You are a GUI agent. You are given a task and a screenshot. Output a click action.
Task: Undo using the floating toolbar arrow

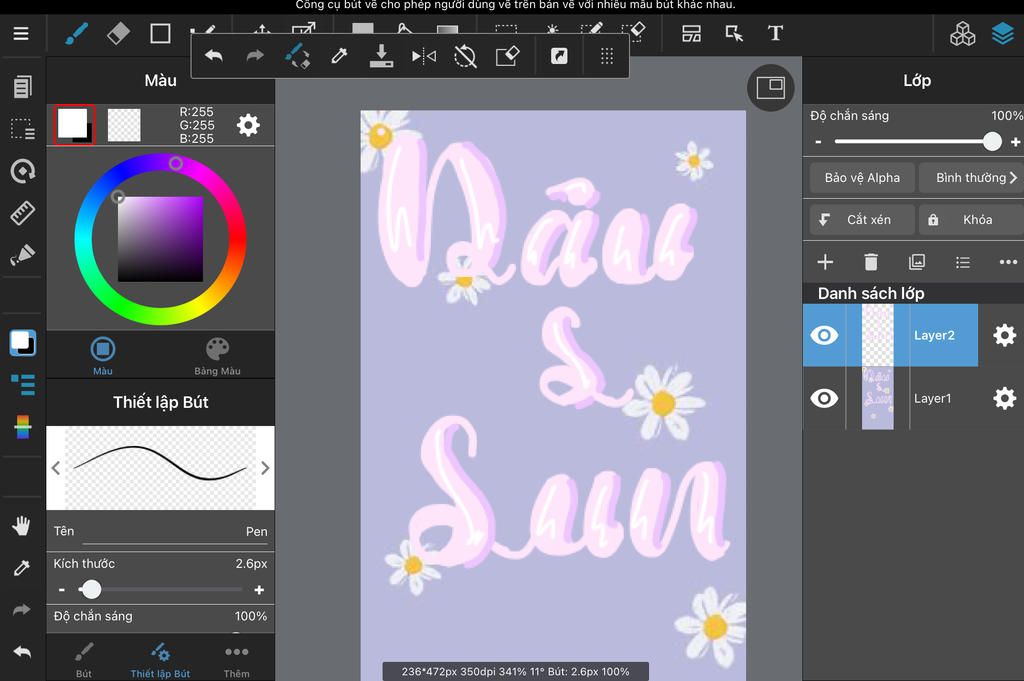(214, 56)
